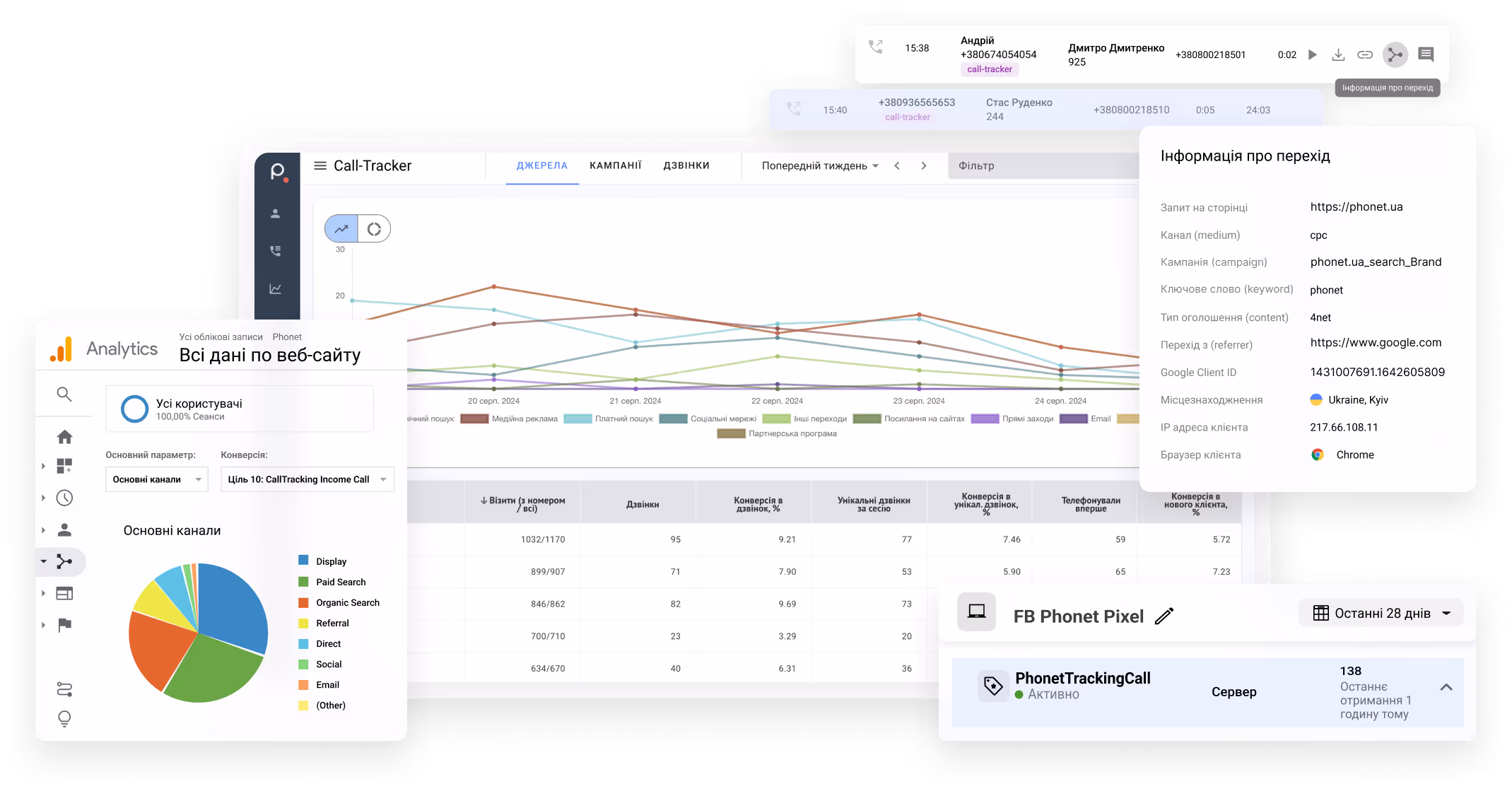Screen dimensions: 1512x791
Task: Open https://www.google.com referrer link
Action: tap(1376, 342)
